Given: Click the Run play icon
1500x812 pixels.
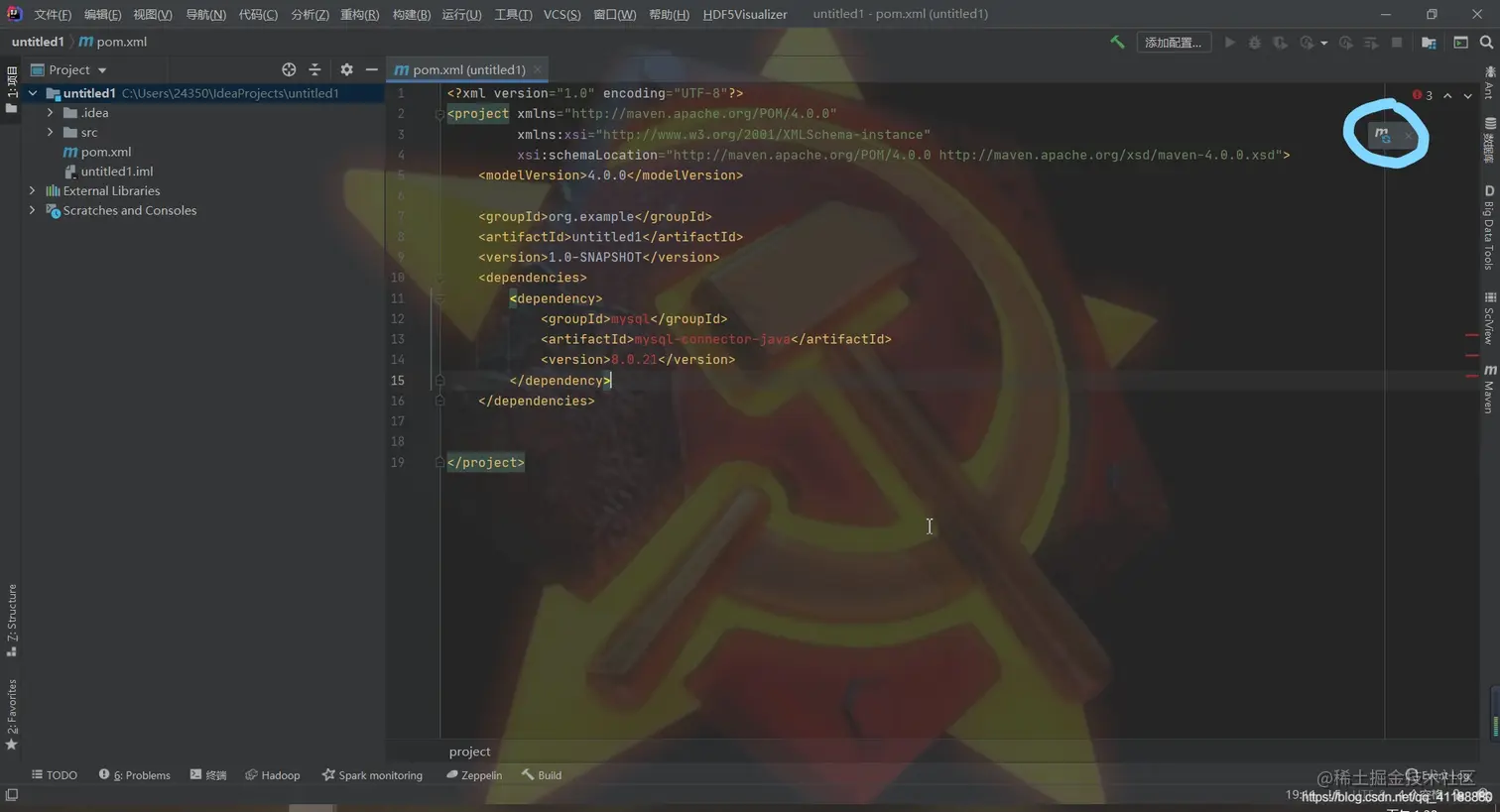Looking at the screenshot, I should (x=1229, y=43).
